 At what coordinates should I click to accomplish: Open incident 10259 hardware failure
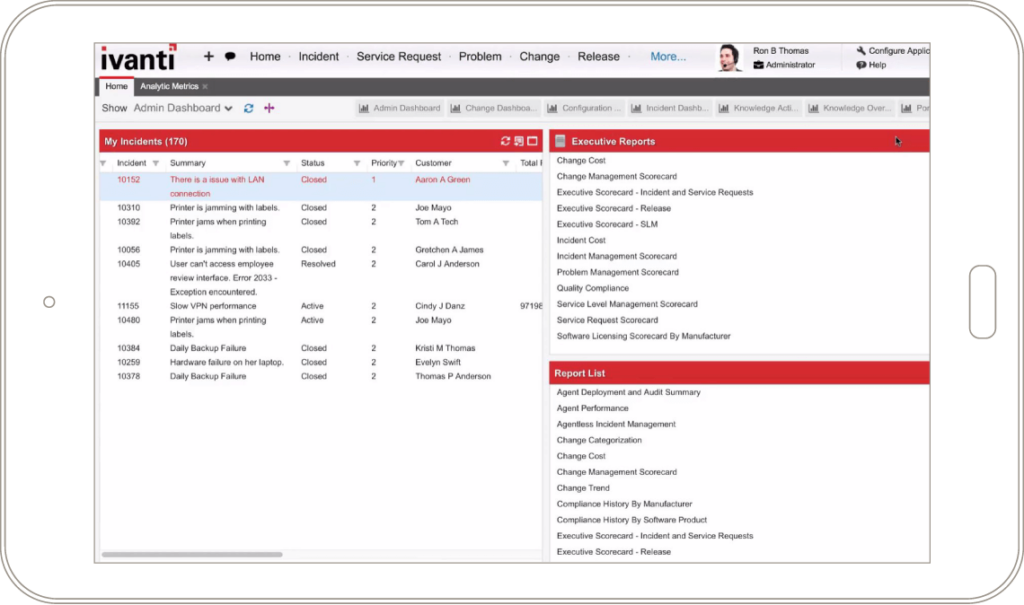point(129,362)
